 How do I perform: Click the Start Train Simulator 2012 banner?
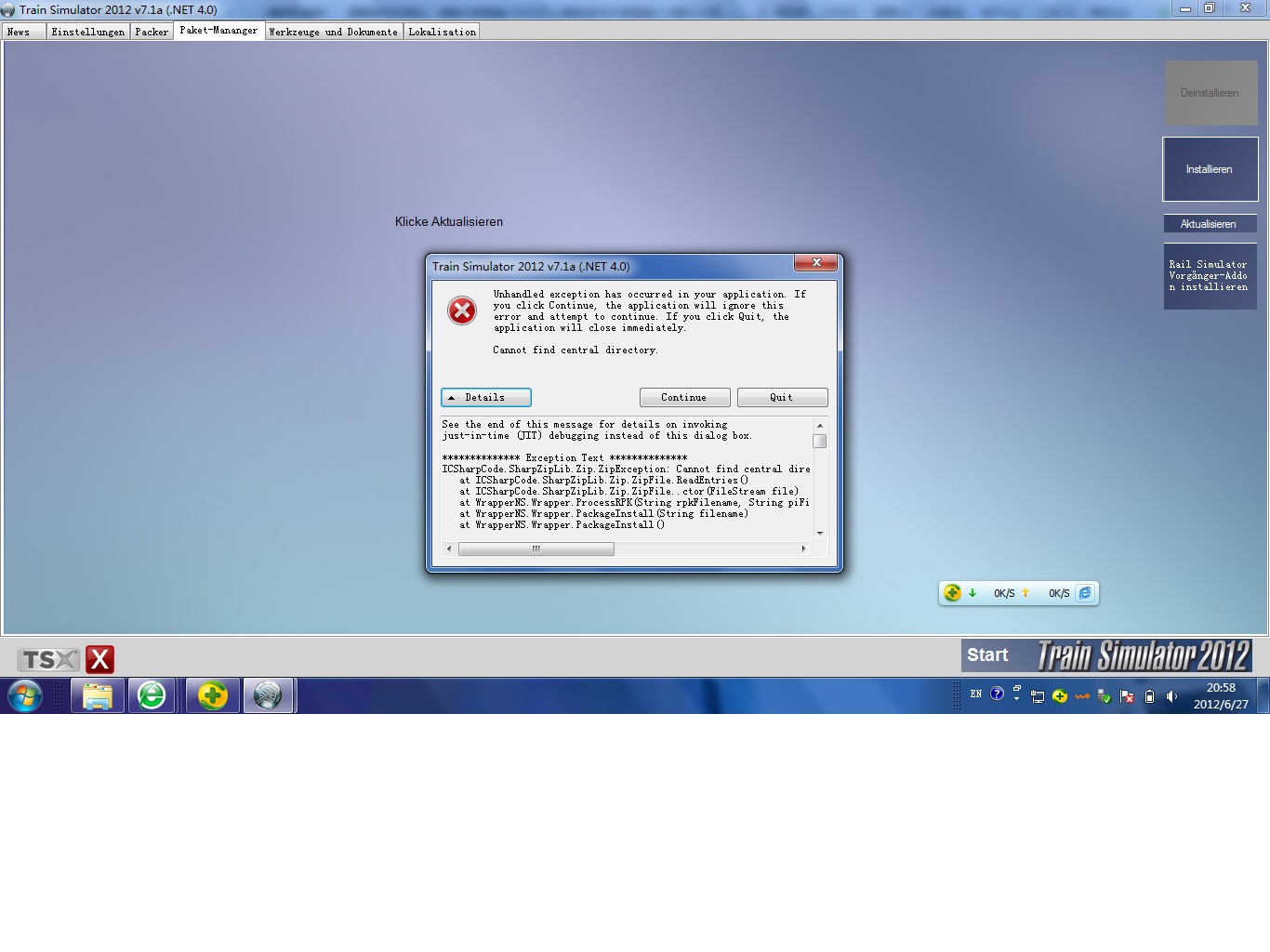pos(1106,655)
